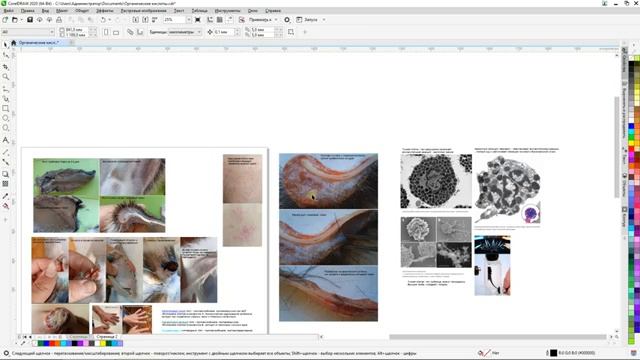
Task: Expand the Open recent arrow
Action: [21, 20]
